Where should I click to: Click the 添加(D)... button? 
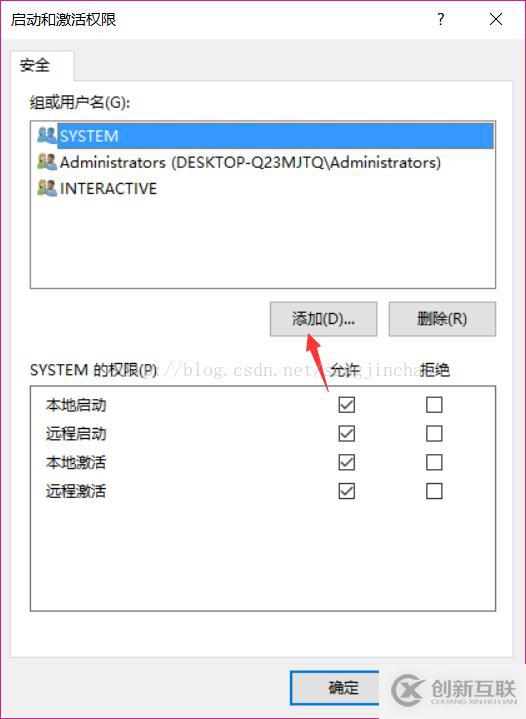pos(323,319)
